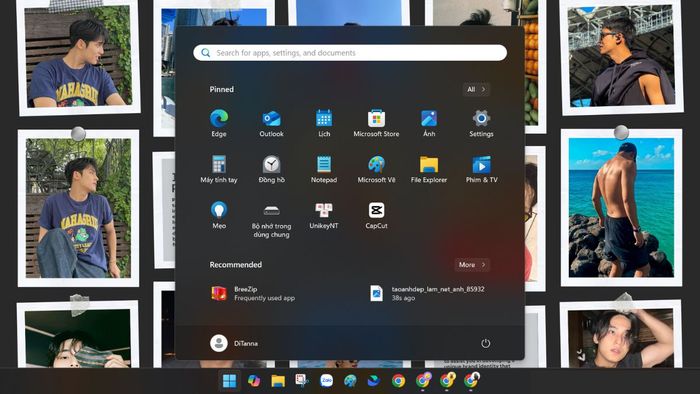700x394 pixels.
Task: Open Chrome without a profile badge on the taskbar
Action: [x=398, y=381]
